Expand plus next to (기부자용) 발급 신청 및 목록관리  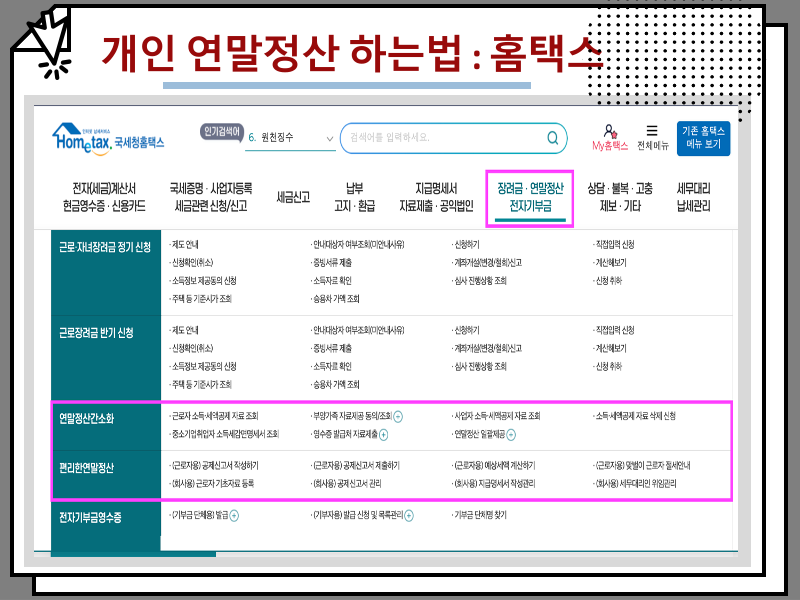(x=409, y=515)
